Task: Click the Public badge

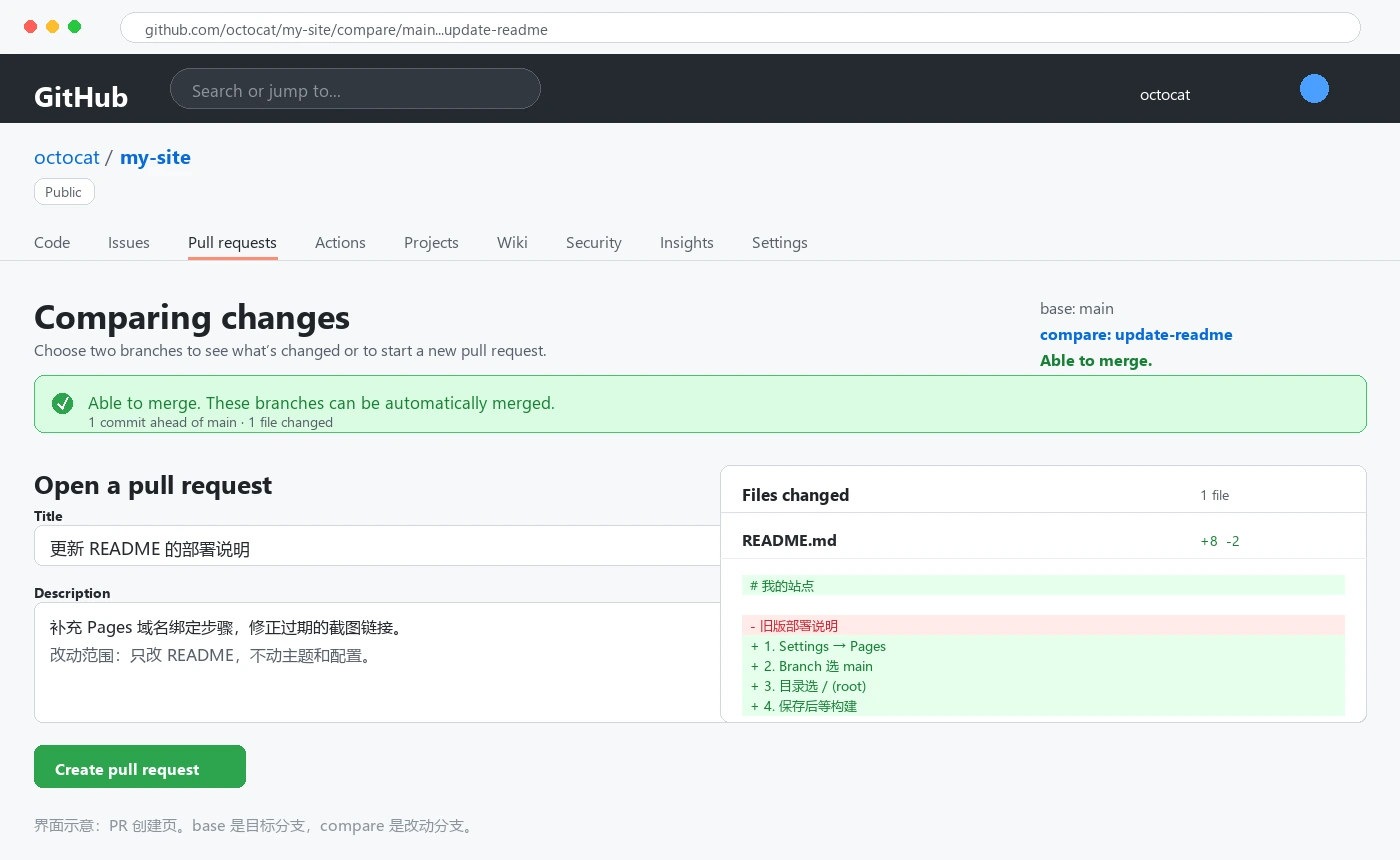Action: point(64,192)
